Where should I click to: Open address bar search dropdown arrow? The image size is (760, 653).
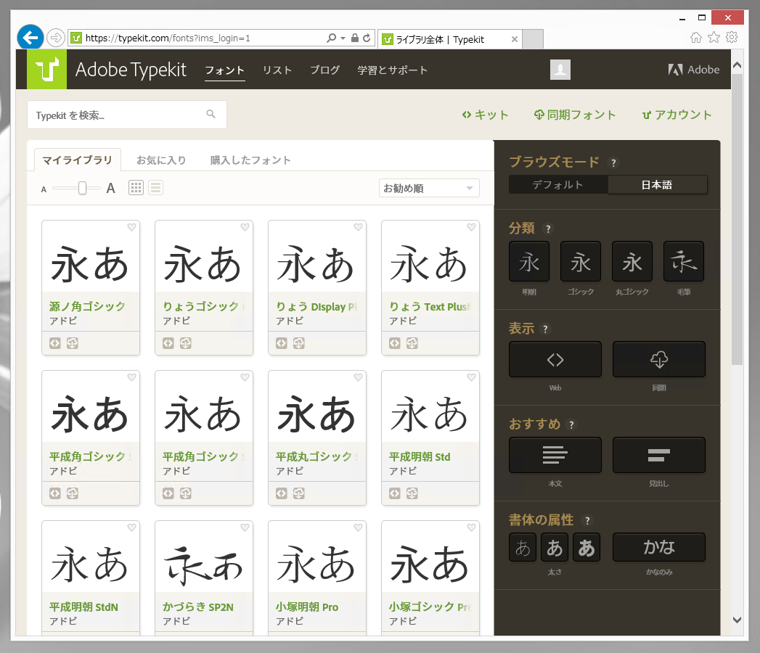343,38
